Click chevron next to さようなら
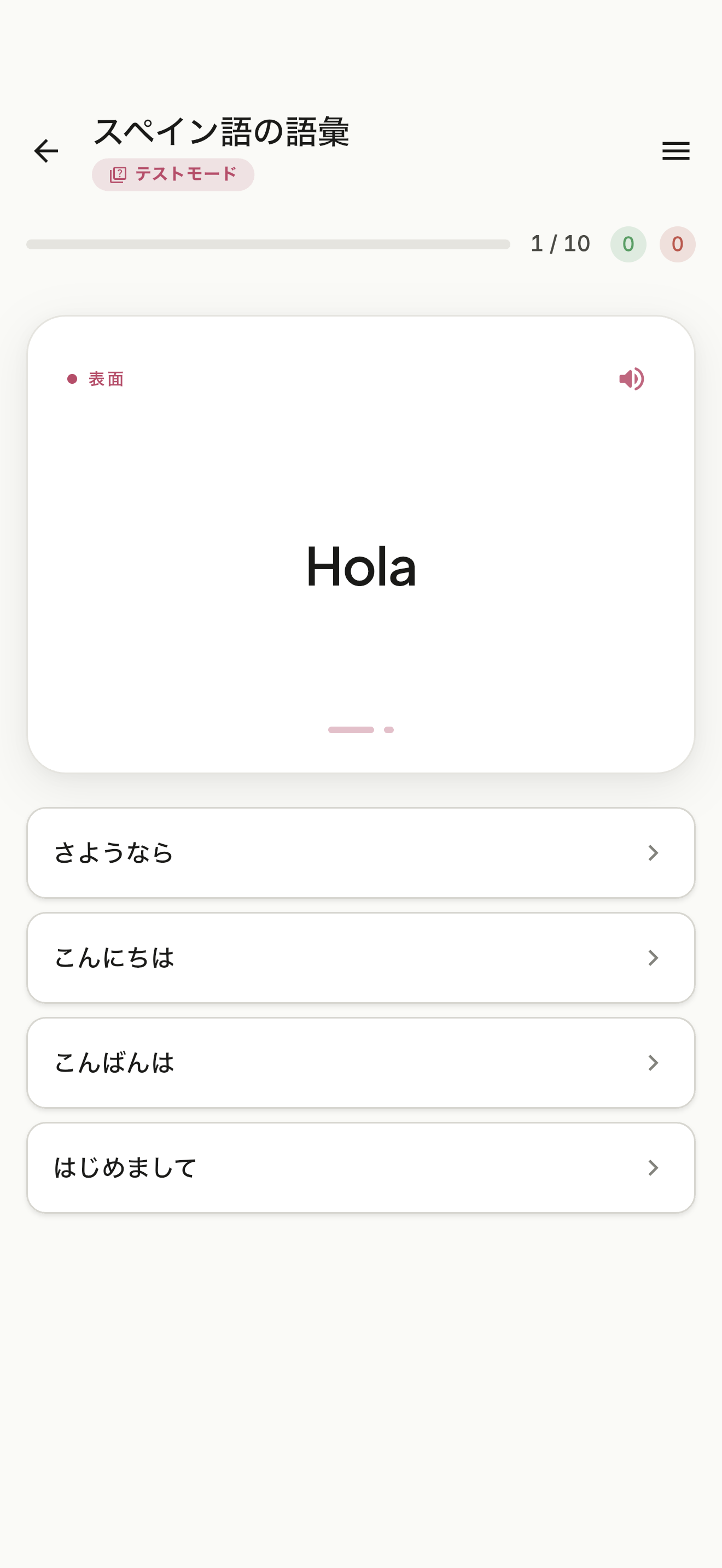722x1568 pixels. (x=653, y=853)
